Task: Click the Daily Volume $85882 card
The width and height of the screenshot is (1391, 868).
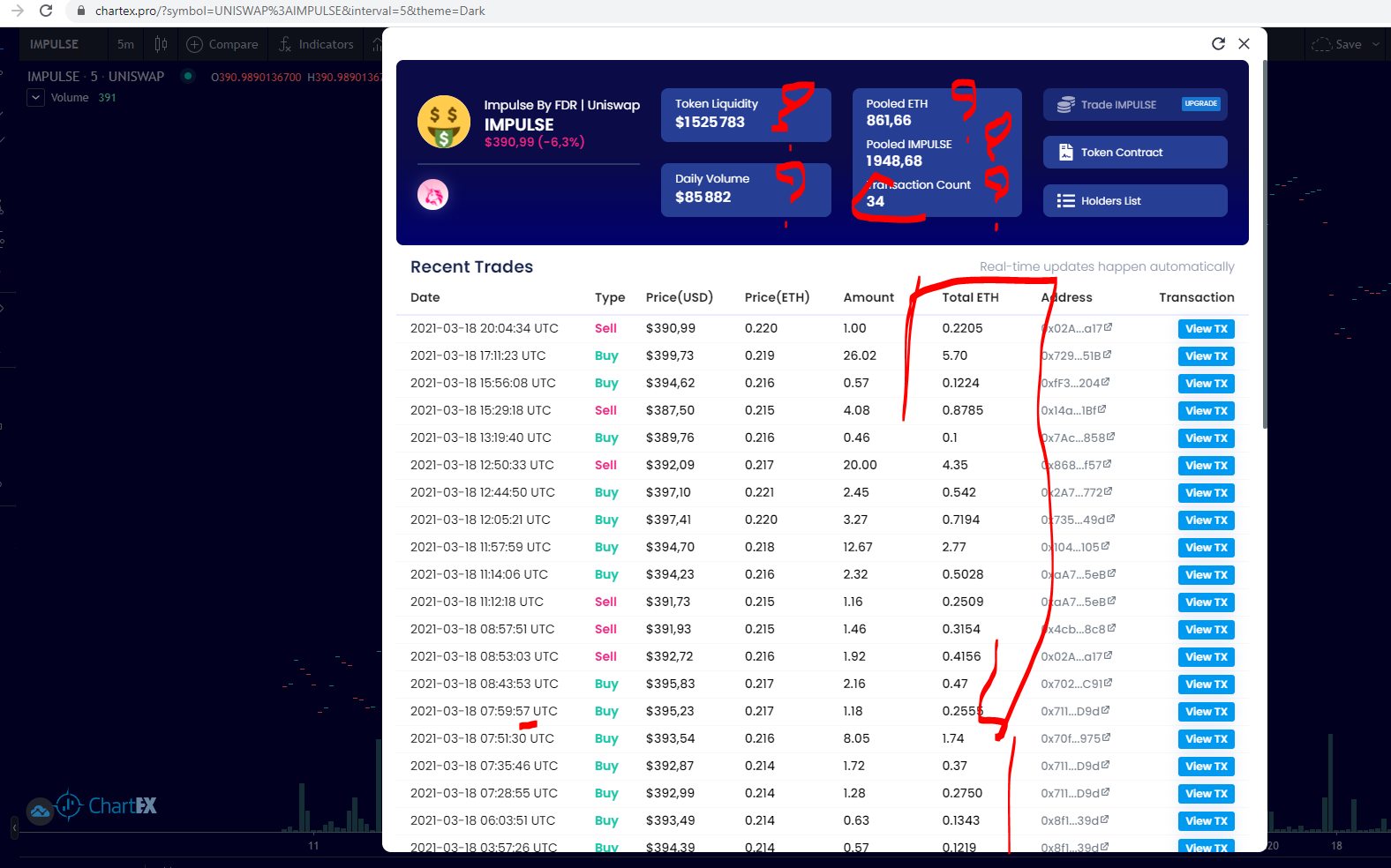Action: tap(746, 190)
